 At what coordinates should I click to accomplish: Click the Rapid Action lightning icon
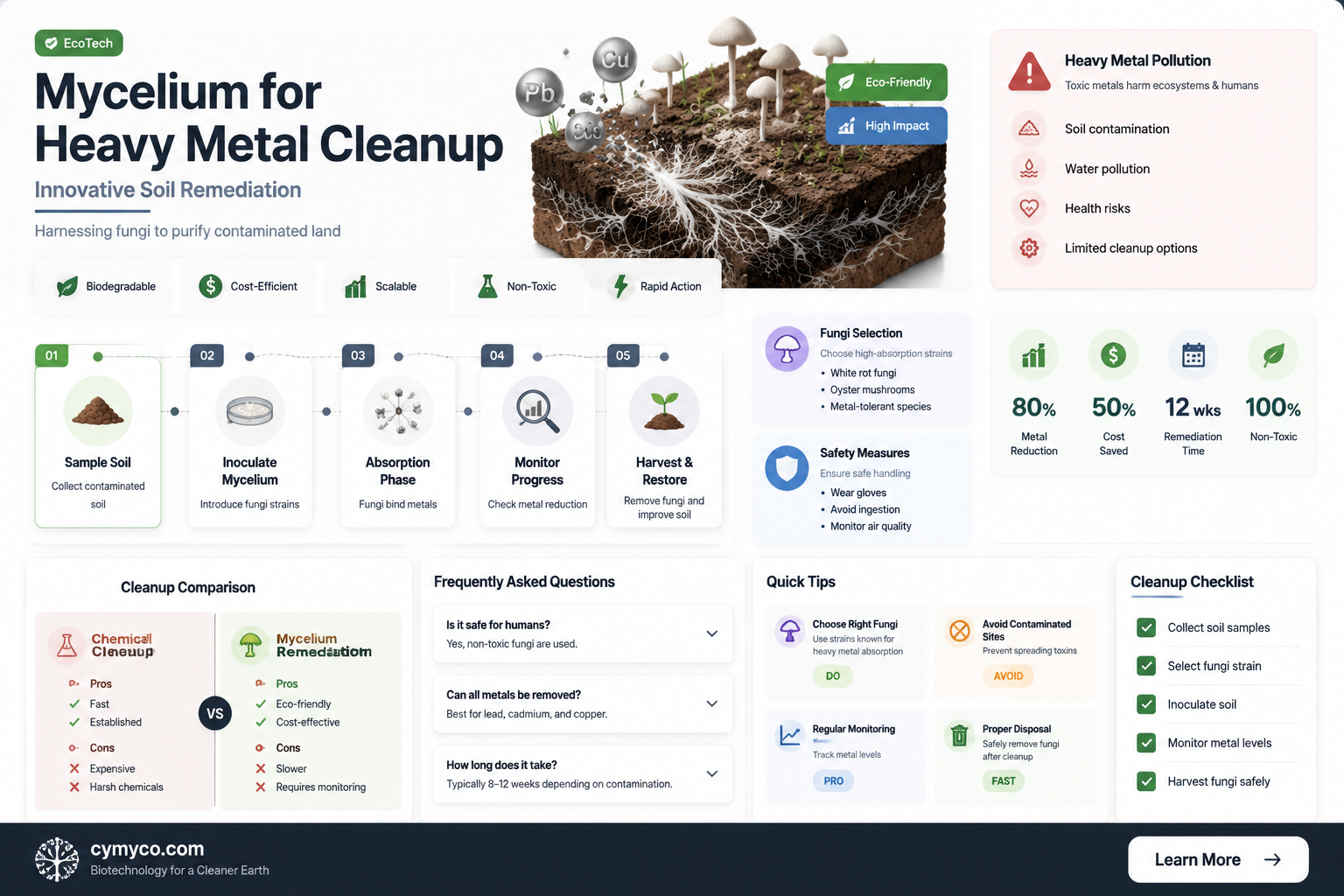pos(620,286)
